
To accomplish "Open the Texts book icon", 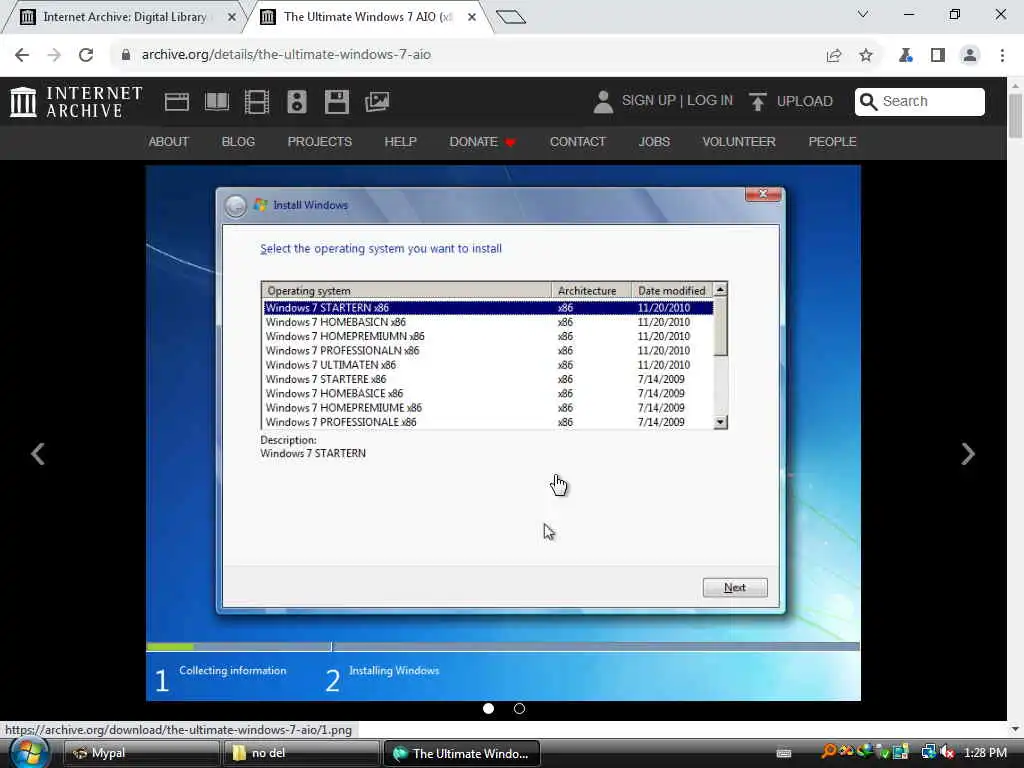I will (x=217, y=102).
